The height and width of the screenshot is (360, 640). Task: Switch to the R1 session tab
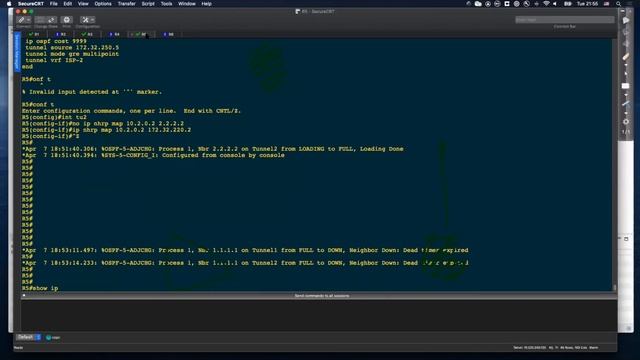click(34, 34)
